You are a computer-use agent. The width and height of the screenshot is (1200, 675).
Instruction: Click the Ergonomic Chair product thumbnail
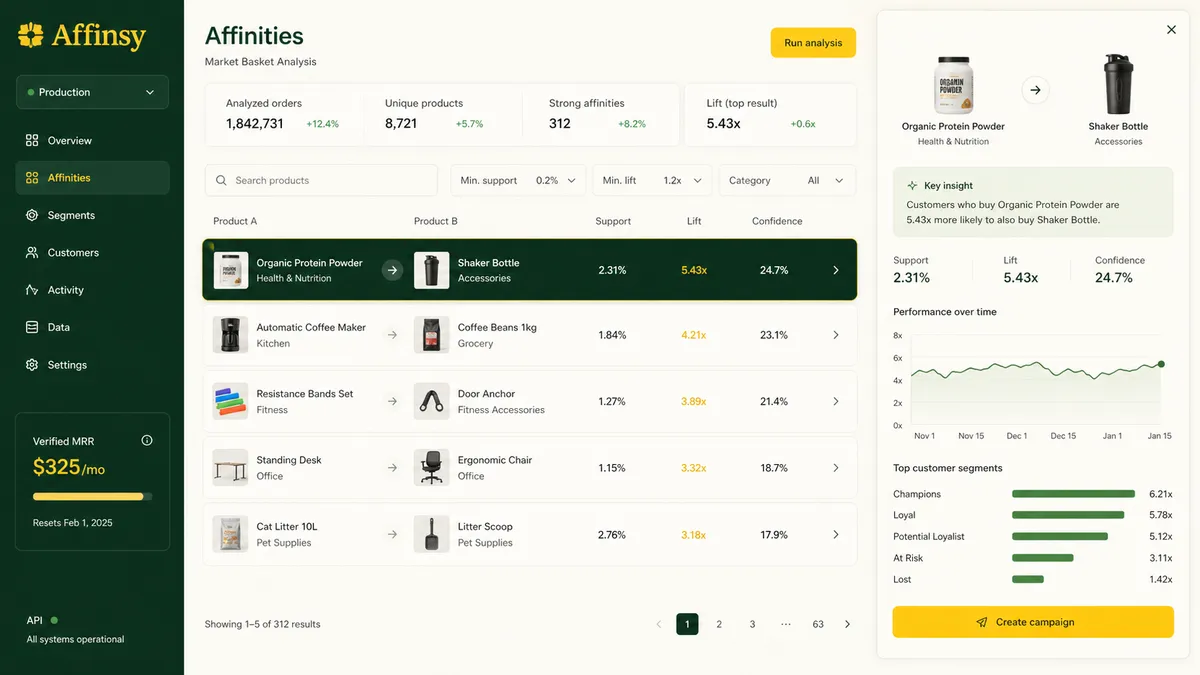(x=432, y=468)
